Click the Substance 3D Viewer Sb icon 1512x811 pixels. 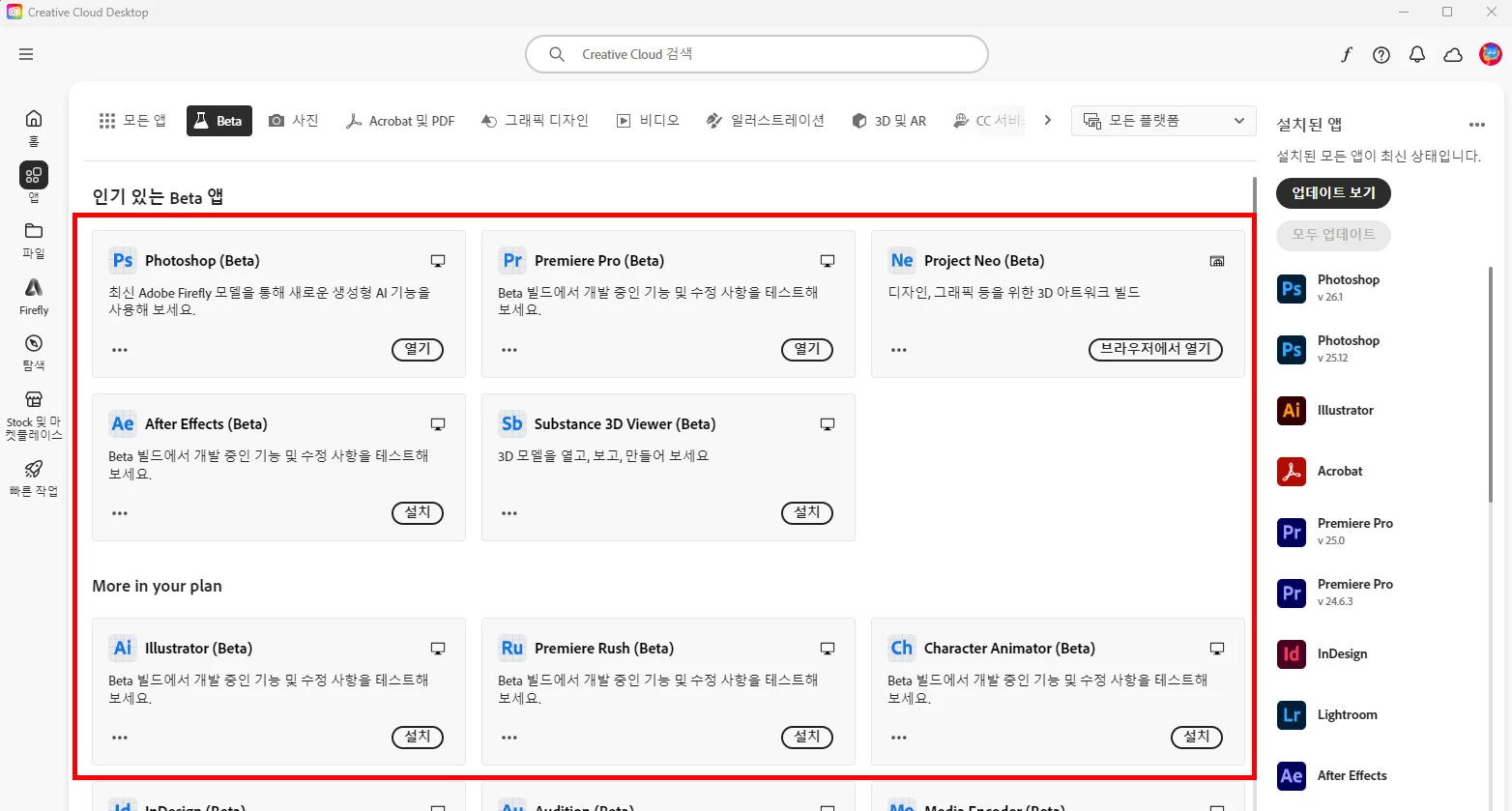point(512,423)
